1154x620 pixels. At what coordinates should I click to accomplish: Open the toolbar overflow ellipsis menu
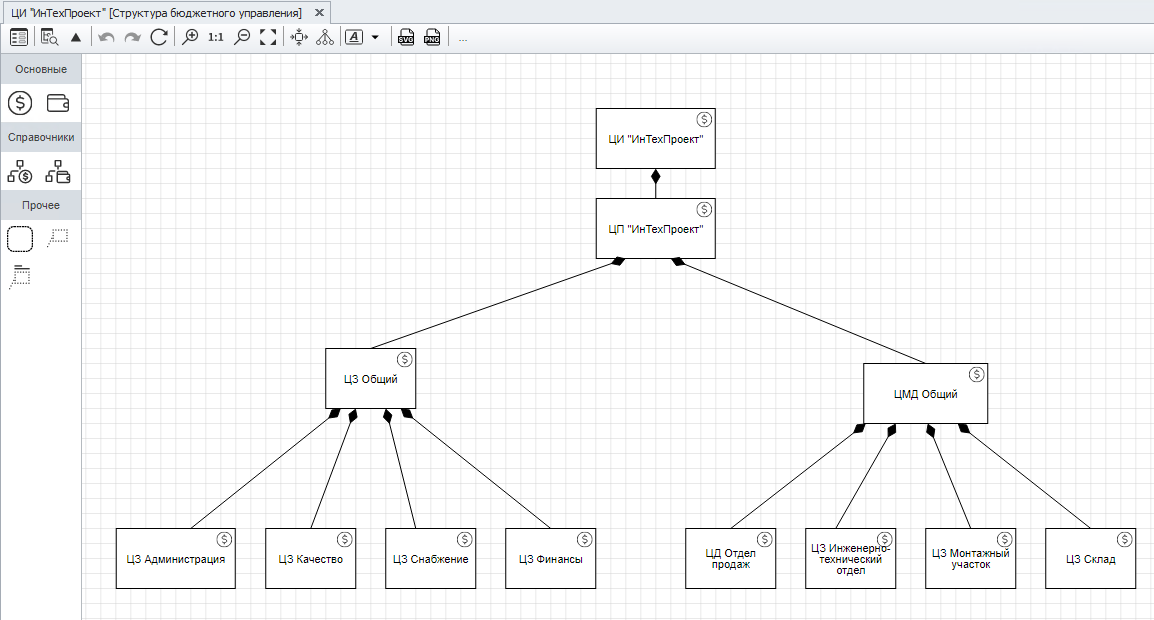tap(463, 38)
